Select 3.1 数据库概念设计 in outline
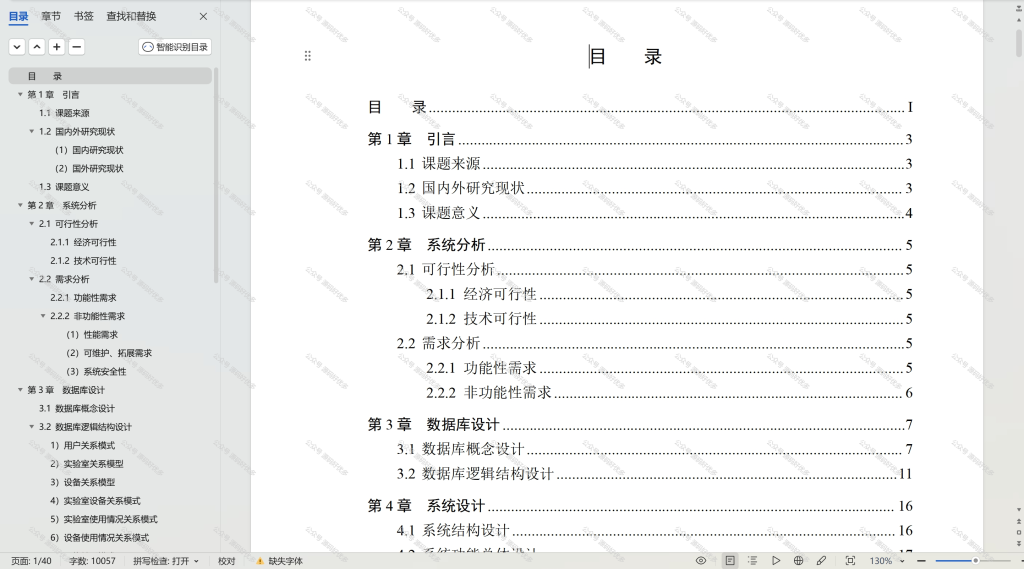The image size is (1024, 569). coord(76,408)
